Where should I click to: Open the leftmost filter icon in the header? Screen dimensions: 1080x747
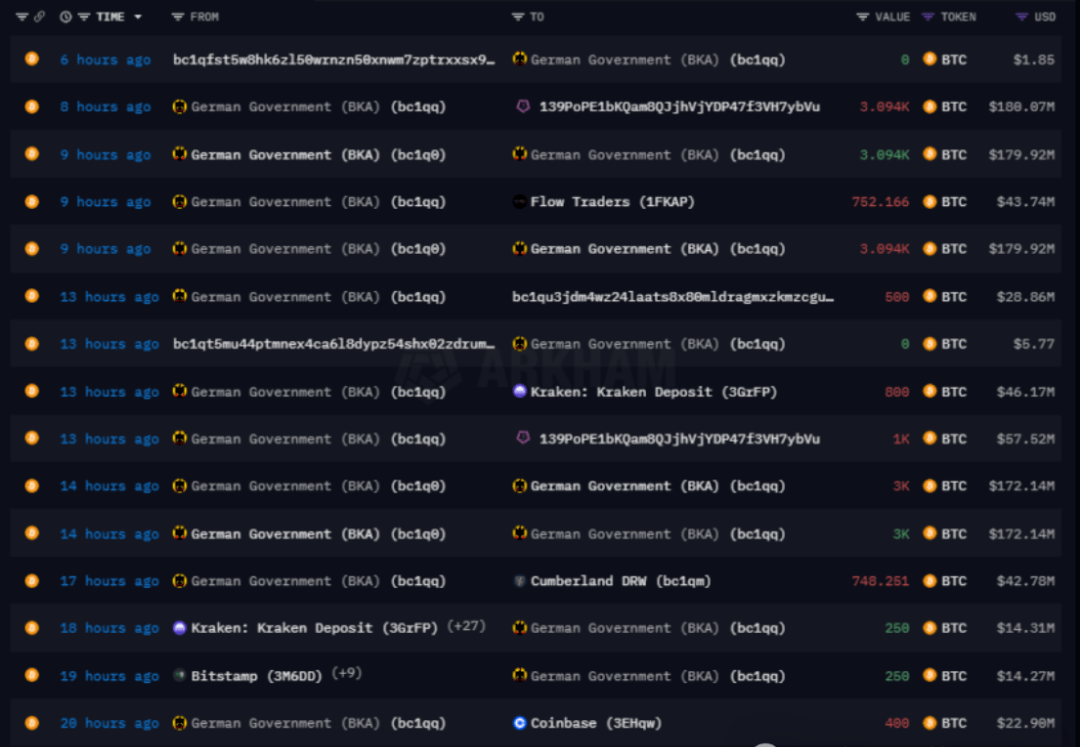[x=22, y=17]
